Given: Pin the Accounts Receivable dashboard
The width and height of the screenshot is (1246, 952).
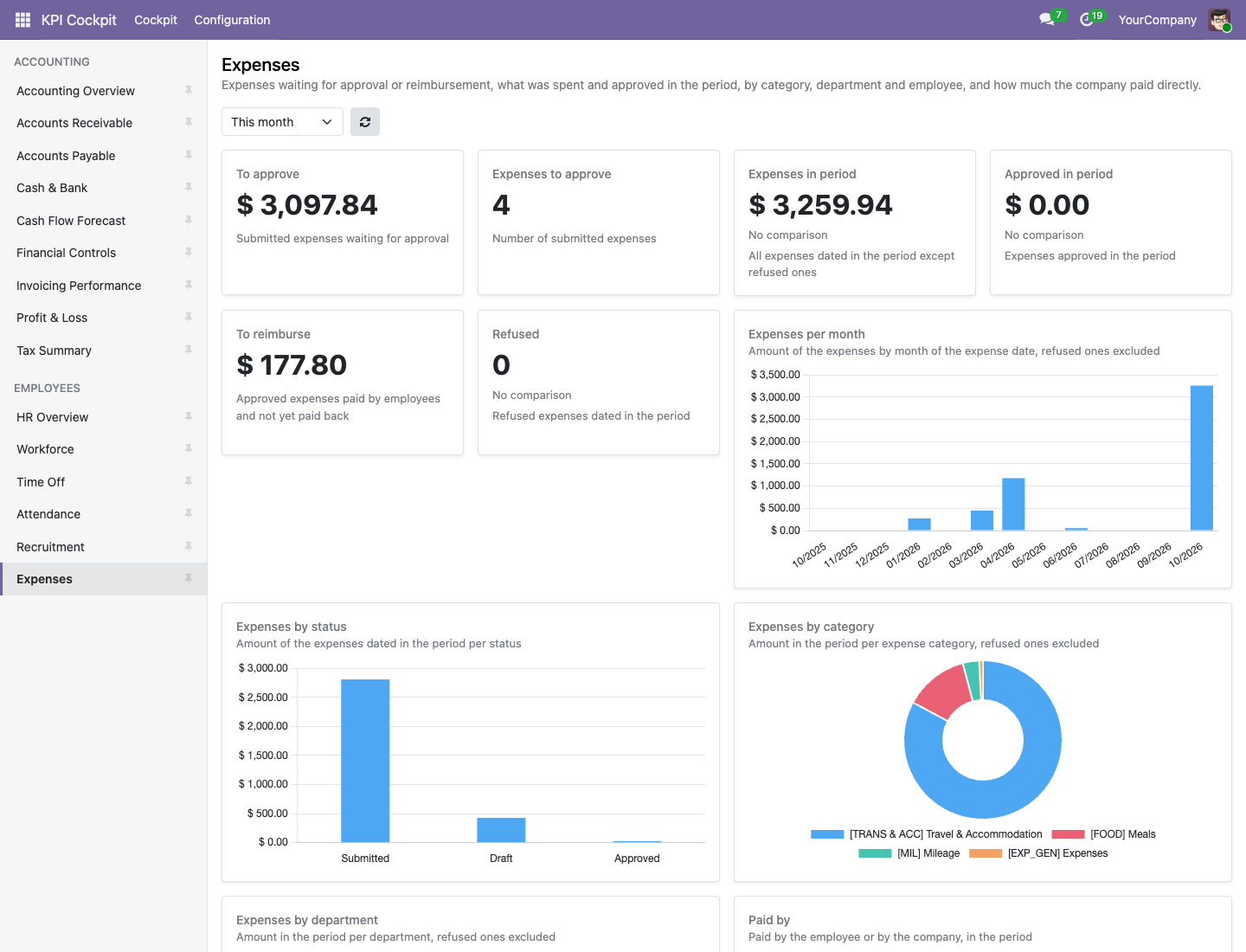Looking at the screenshot, I should [188, 123].
